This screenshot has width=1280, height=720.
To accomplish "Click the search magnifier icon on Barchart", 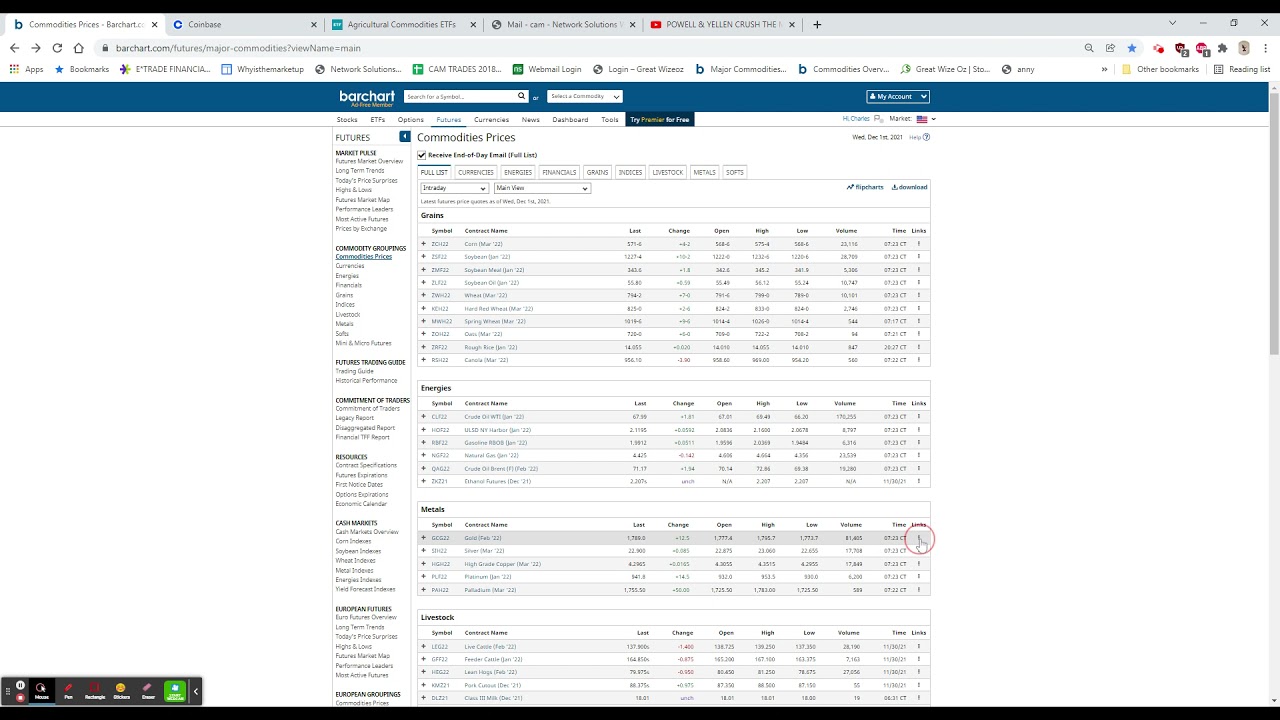I will click(x=521, y=96).
